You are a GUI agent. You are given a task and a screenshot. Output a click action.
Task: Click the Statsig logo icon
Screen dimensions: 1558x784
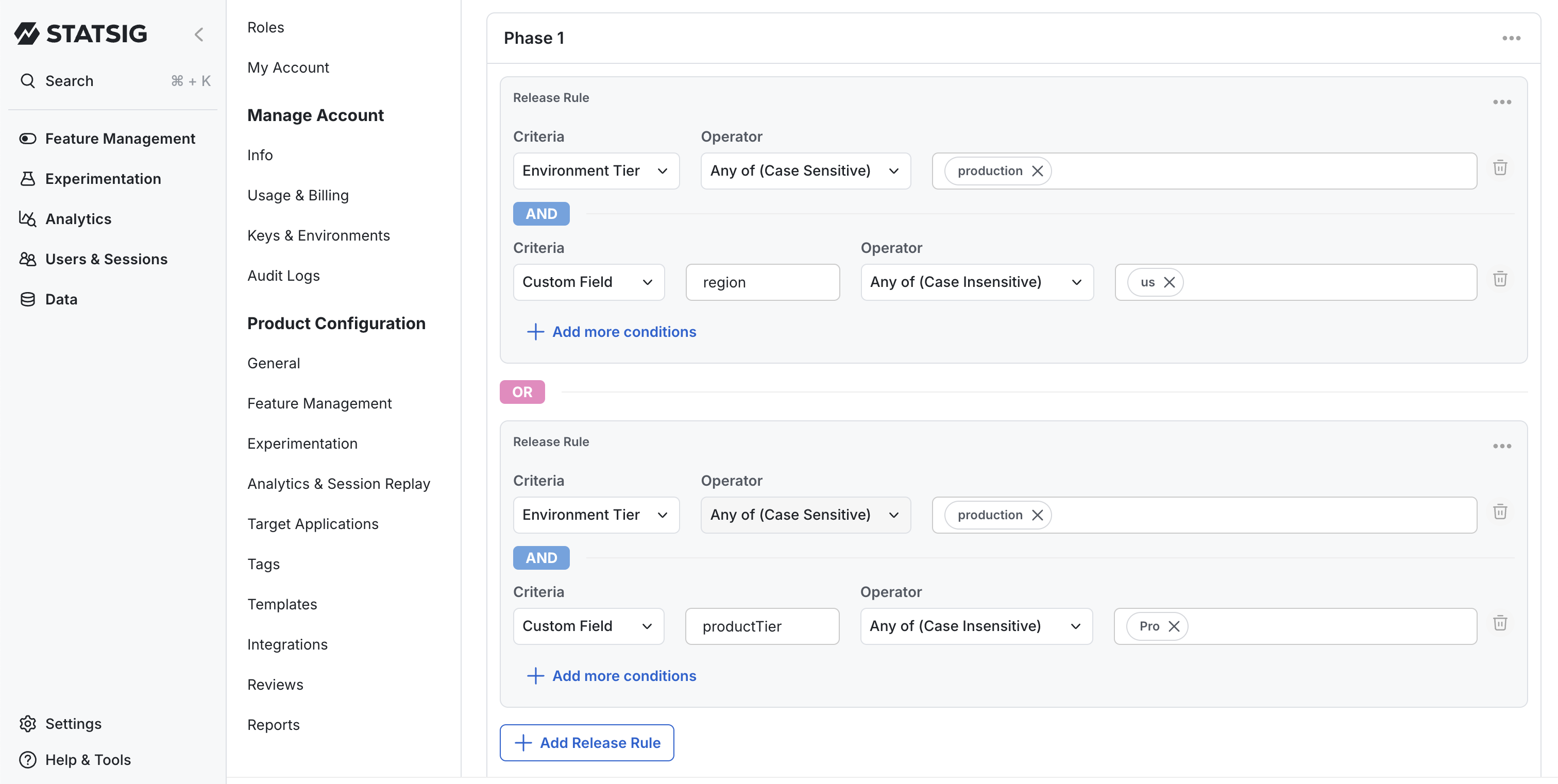(x=27, y=34)
